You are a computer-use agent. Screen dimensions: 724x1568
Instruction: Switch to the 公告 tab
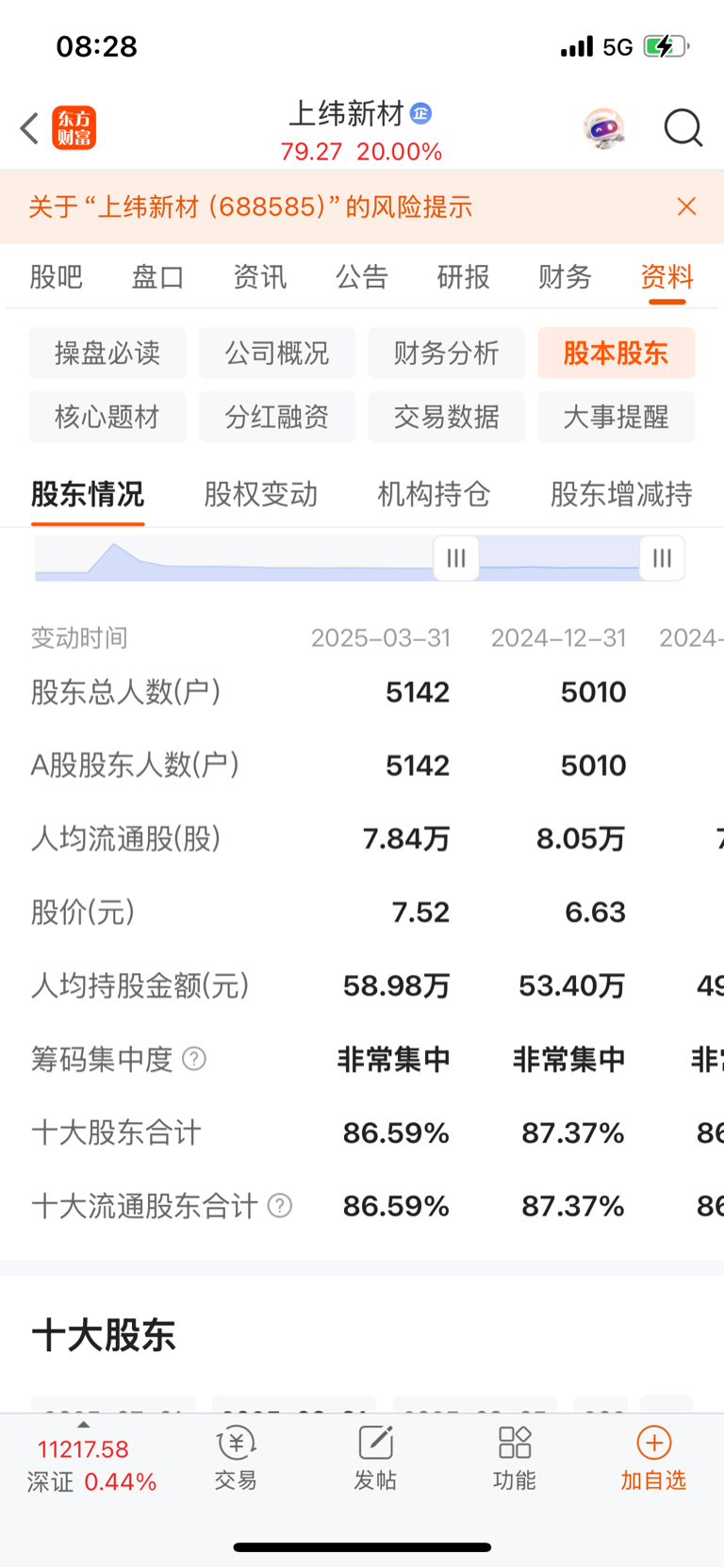tap(362, 276)
